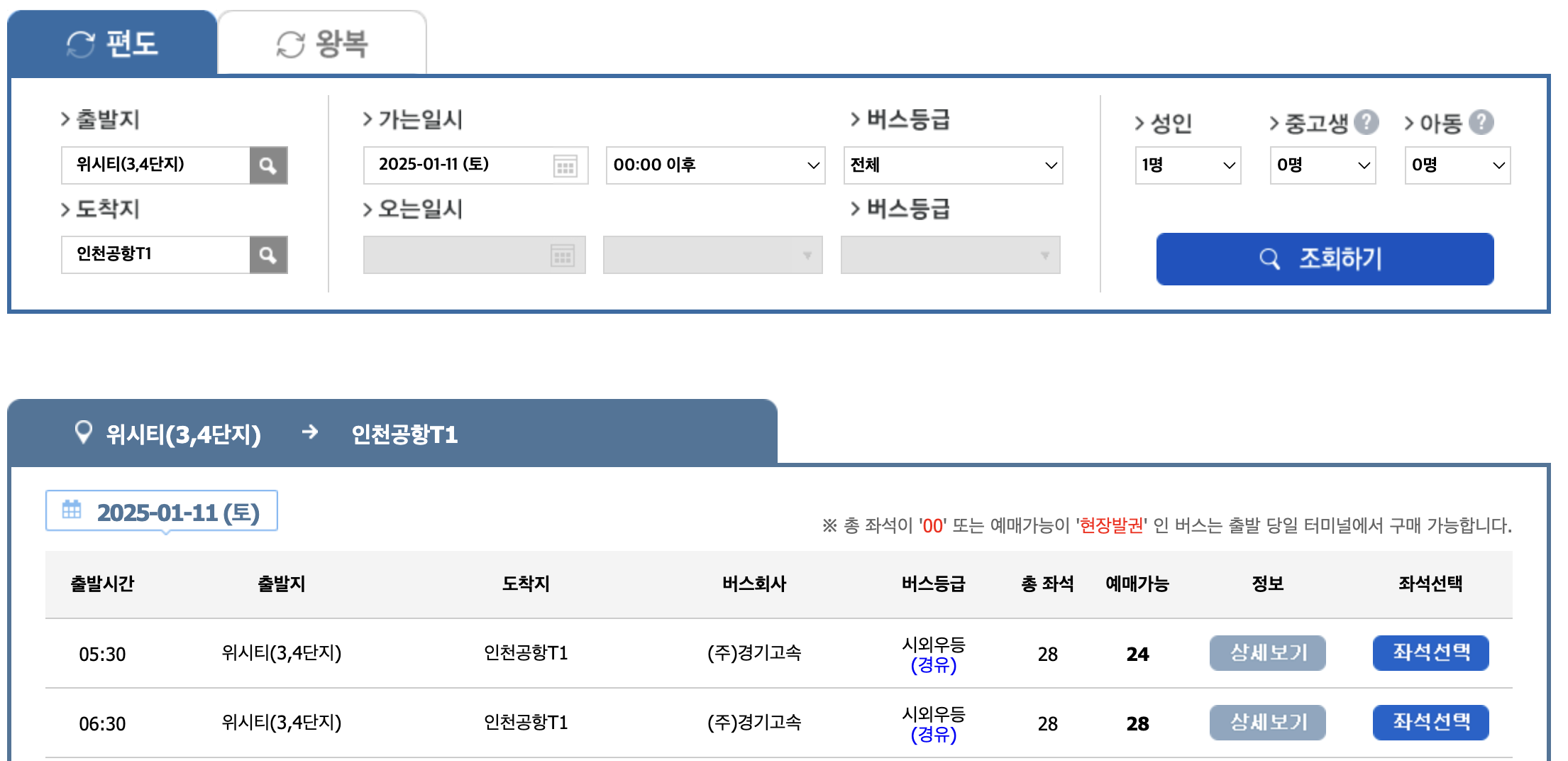Open the disabled return time dropdown
This screenshot has width=1568, height=761.
[x=712, y=255]
